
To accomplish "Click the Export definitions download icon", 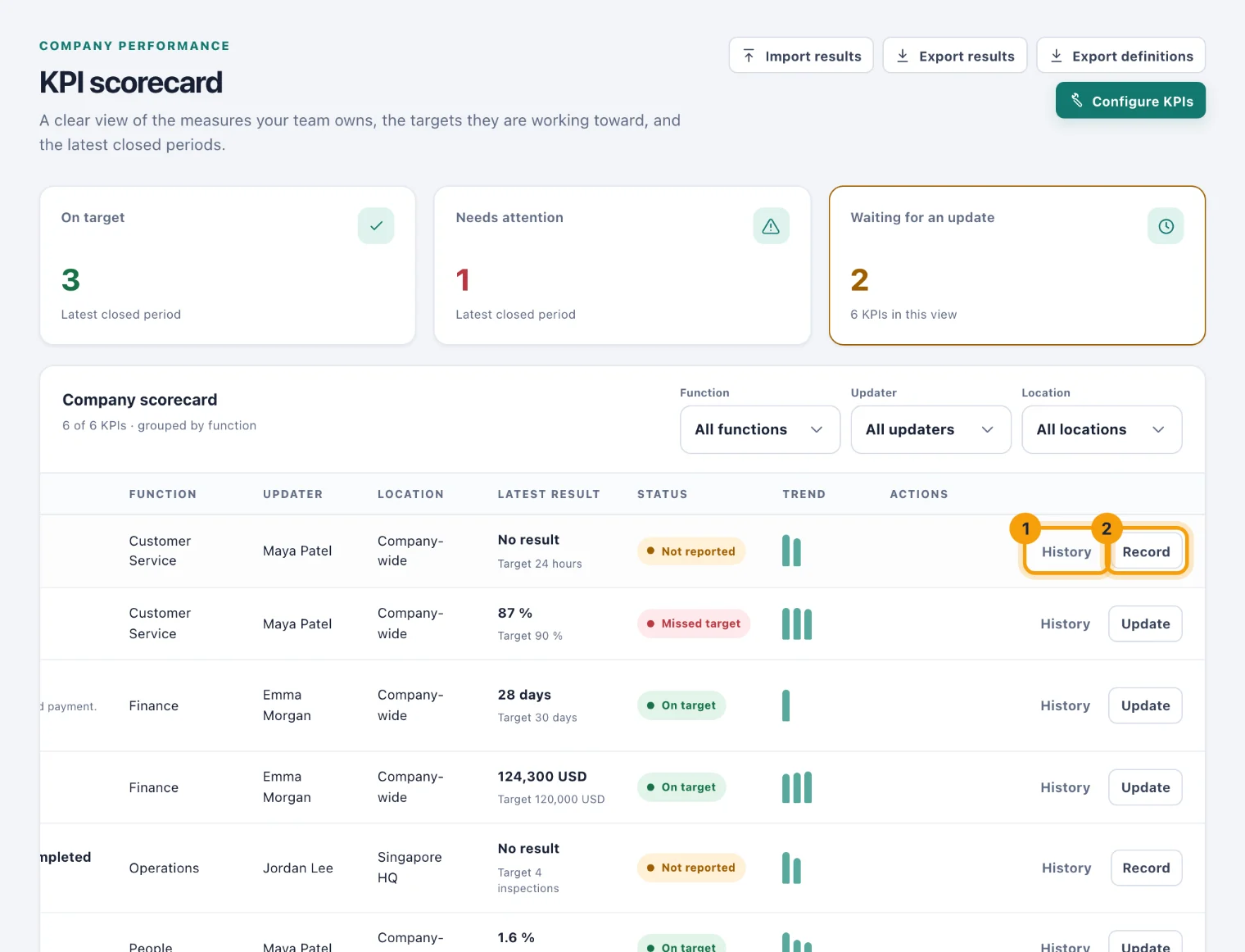I will [x=1057, y=56].
